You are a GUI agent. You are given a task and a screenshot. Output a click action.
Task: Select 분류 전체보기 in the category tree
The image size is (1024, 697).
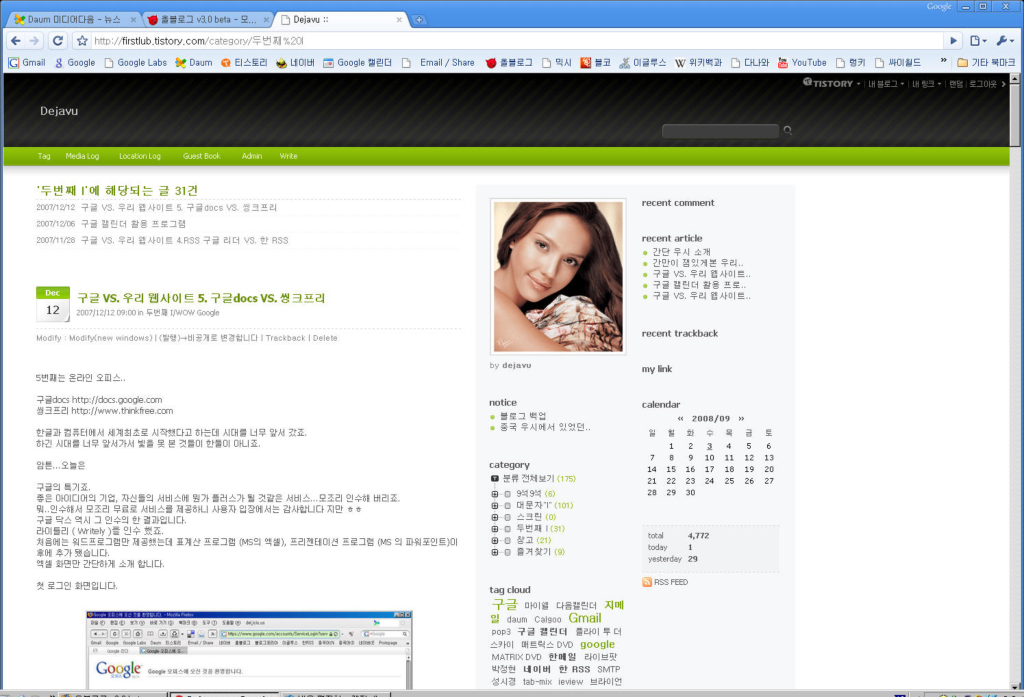[528, 479]
